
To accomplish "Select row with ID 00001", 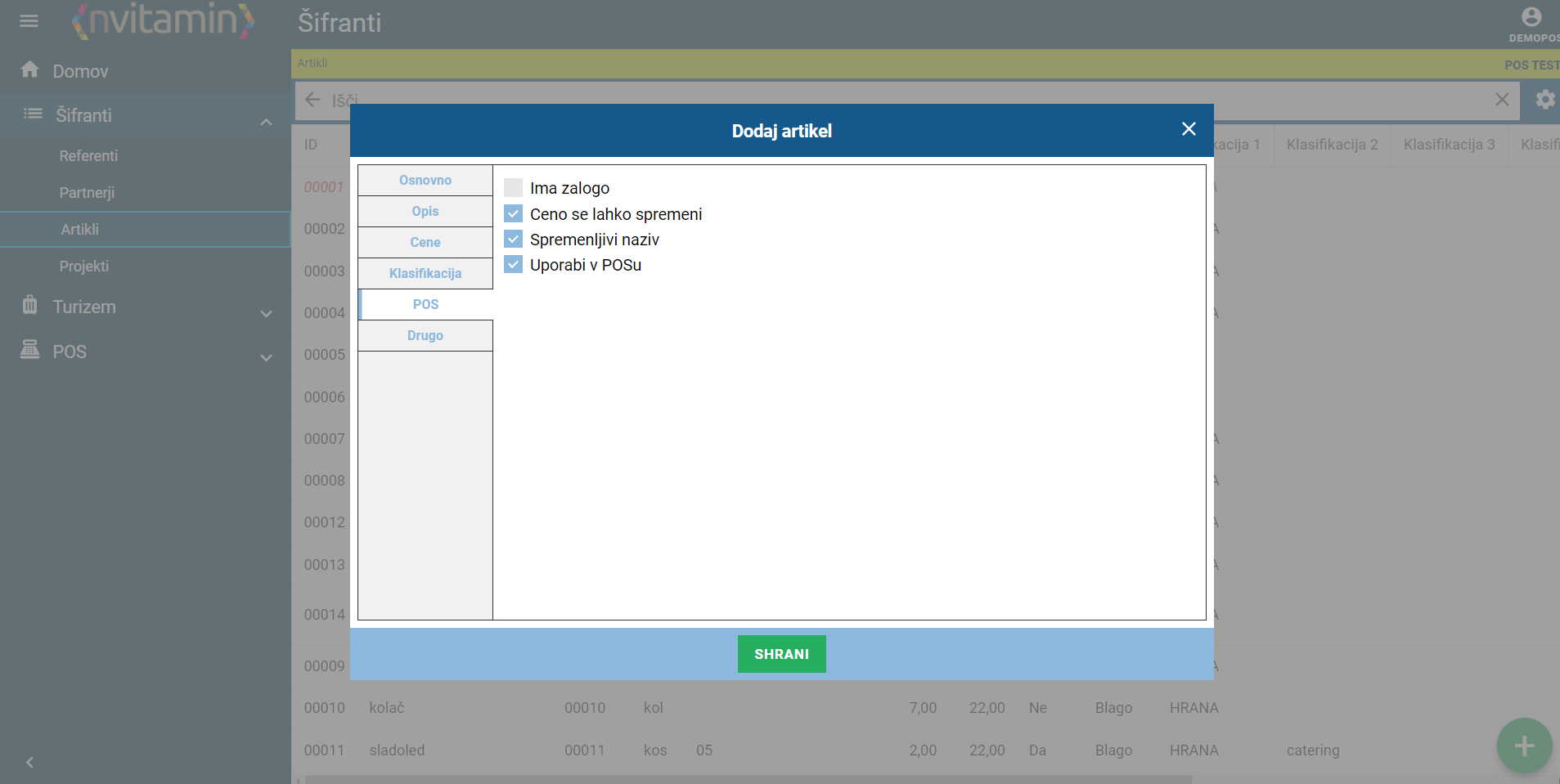I will (324, 187).
